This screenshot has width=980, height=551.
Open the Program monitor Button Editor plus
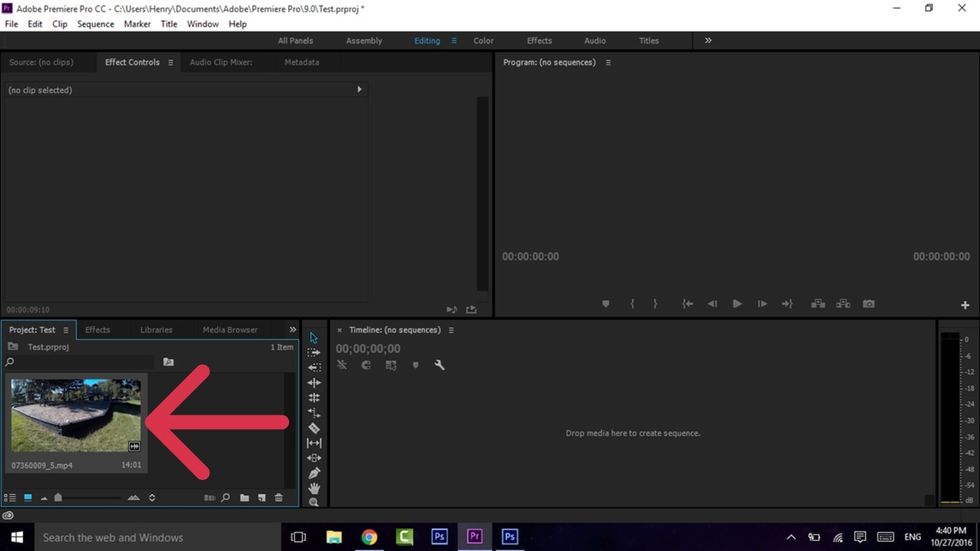tap(965, 305)
